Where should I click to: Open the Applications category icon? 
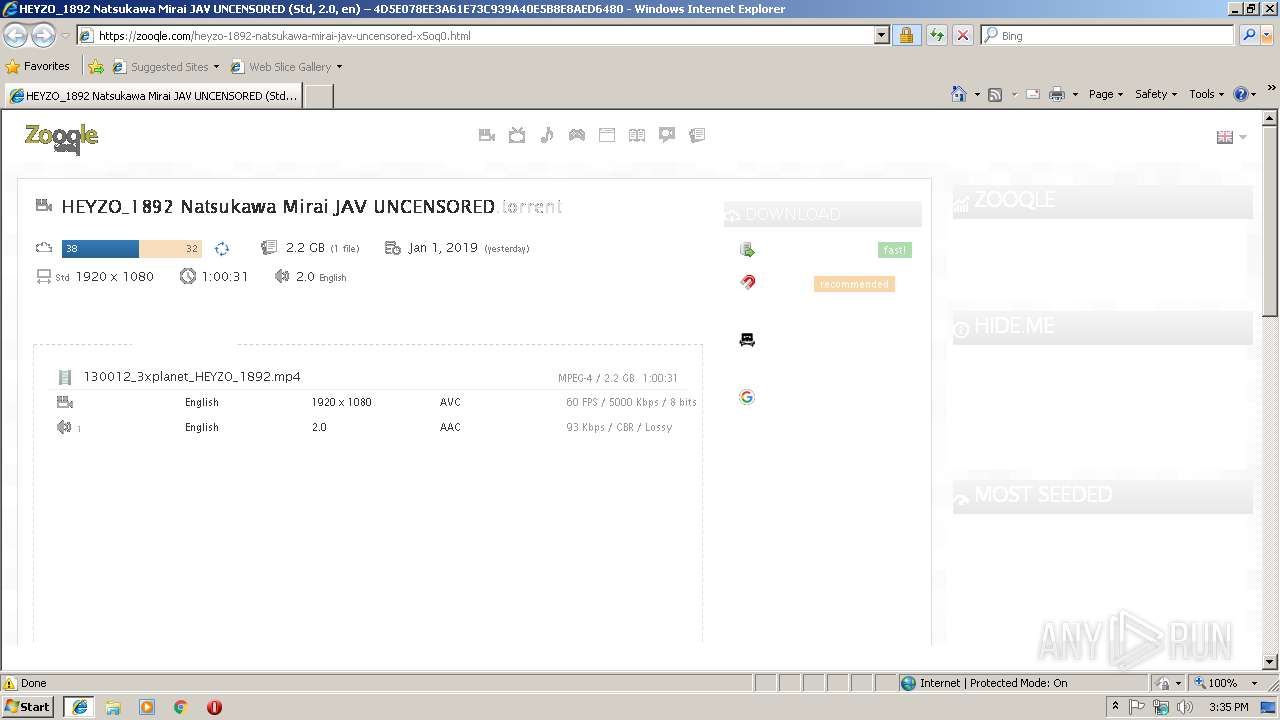[x=607, y=135]
